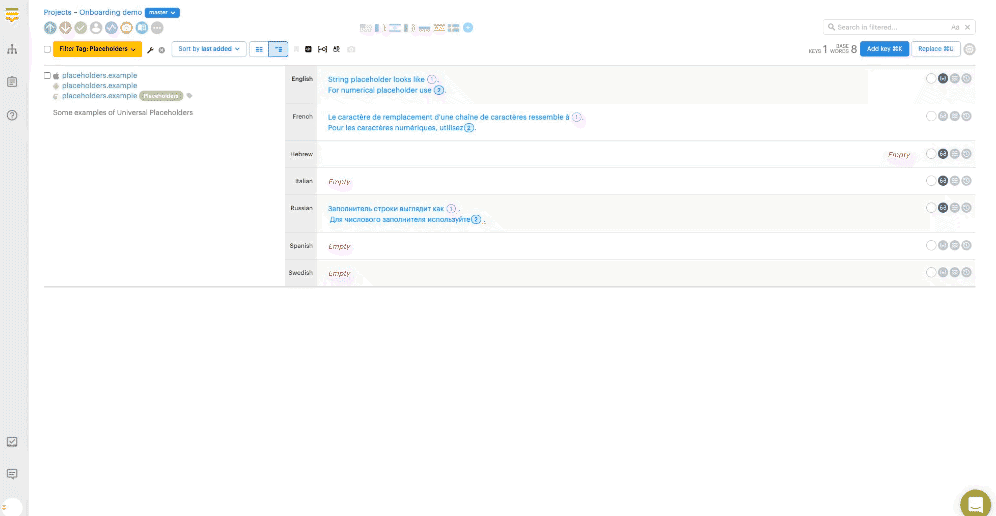Open the checklist icon near sidebar bottom
This screenshot has height=516, width=996.
(11, 442)
